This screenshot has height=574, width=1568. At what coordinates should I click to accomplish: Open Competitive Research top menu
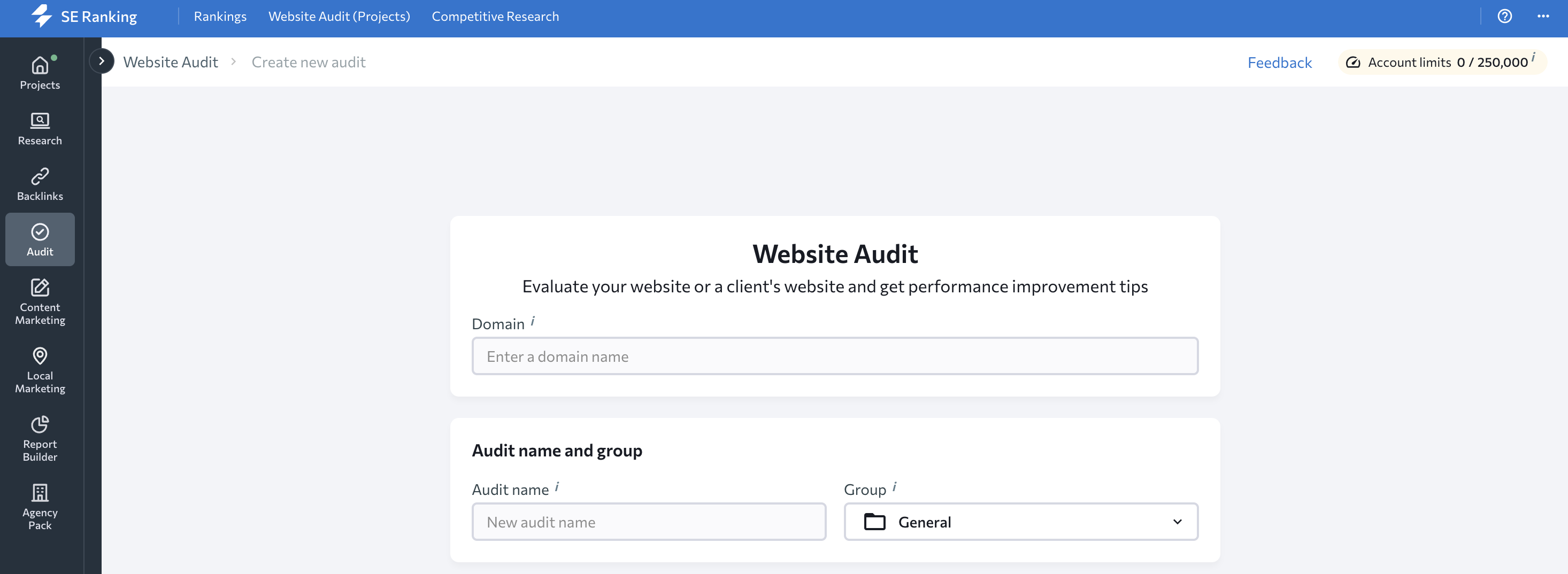[495, 17]
